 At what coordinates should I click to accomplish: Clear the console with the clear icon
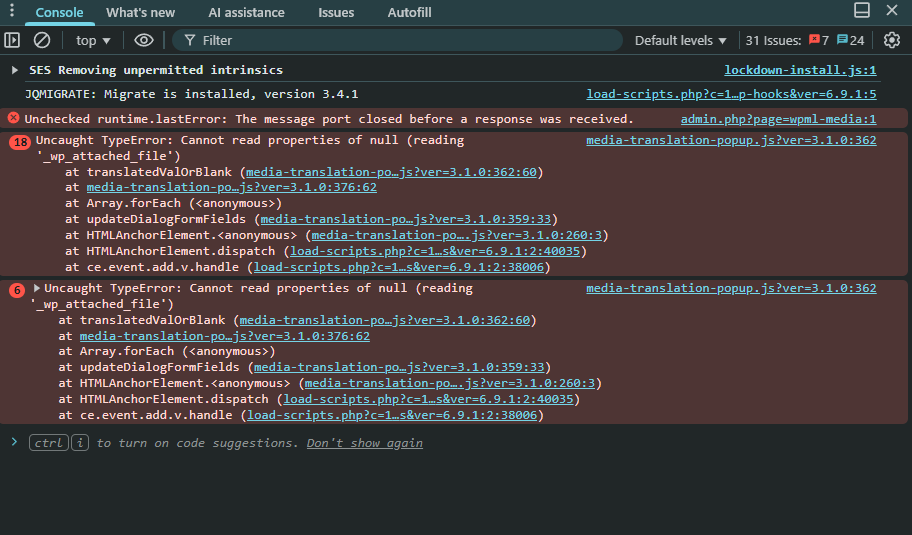pyautogui.click(x=42, y=40)
